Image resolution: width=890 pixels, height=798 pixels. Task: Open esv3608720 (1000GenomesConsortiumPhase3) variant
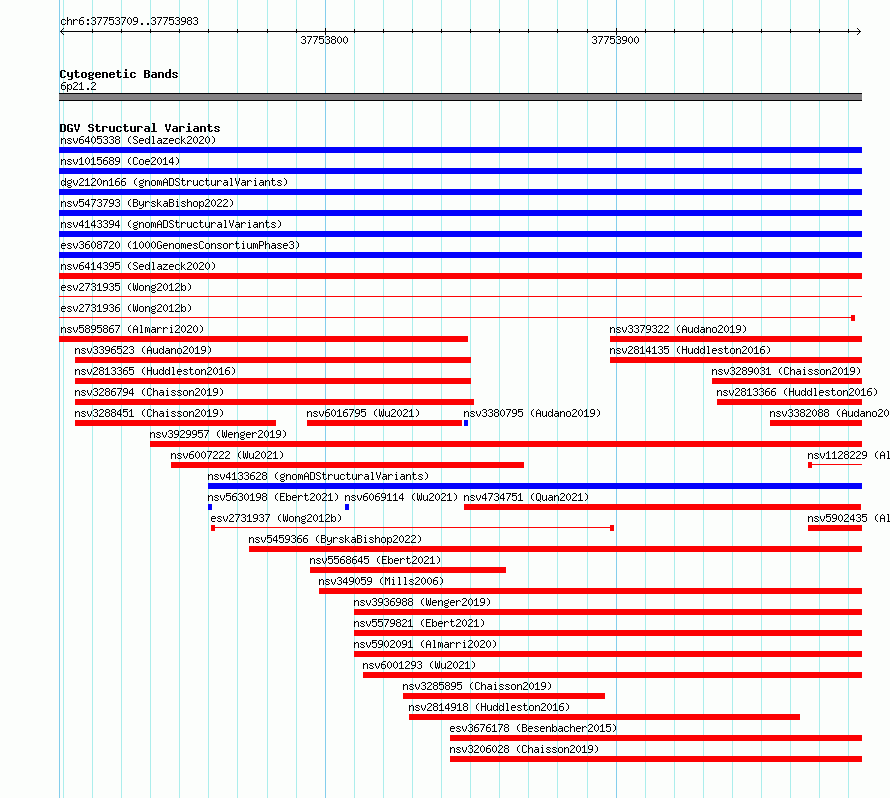tap(180, 245)
